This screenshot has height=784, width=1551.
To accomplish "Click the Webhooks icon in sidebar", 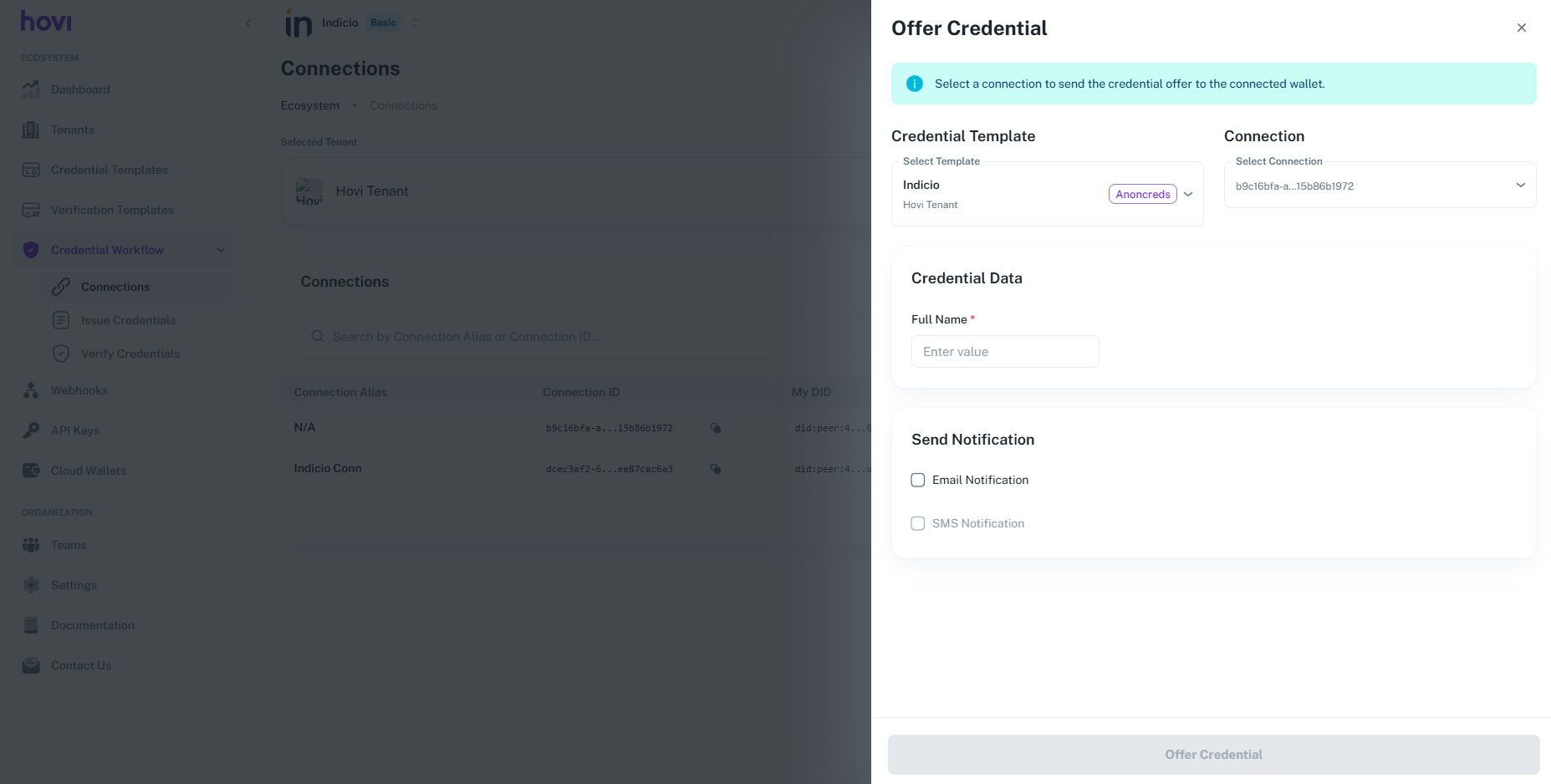I will coord(31,390).
